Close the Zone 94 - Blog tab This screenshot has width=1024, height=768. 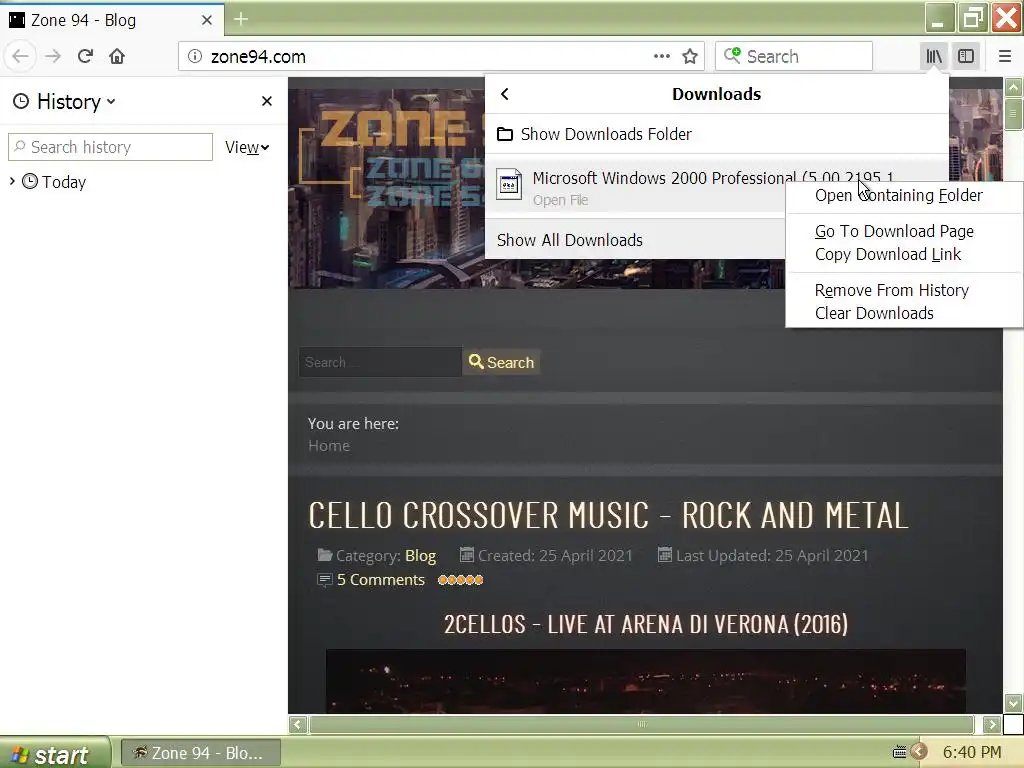206,20
